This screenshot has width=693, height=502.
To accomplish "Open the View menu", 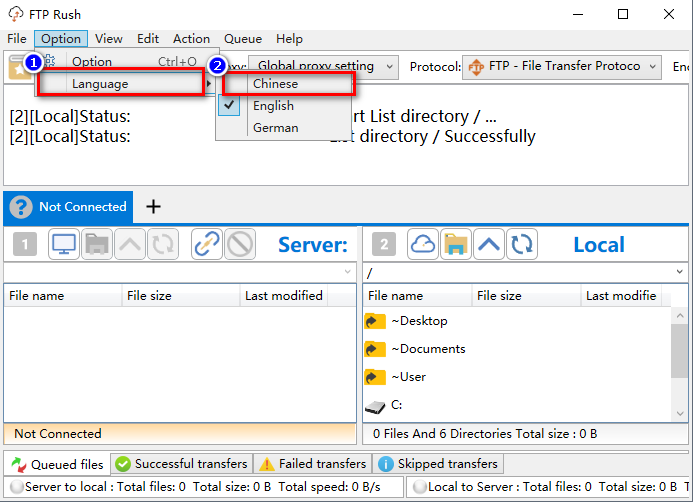I will pos(109,39).
